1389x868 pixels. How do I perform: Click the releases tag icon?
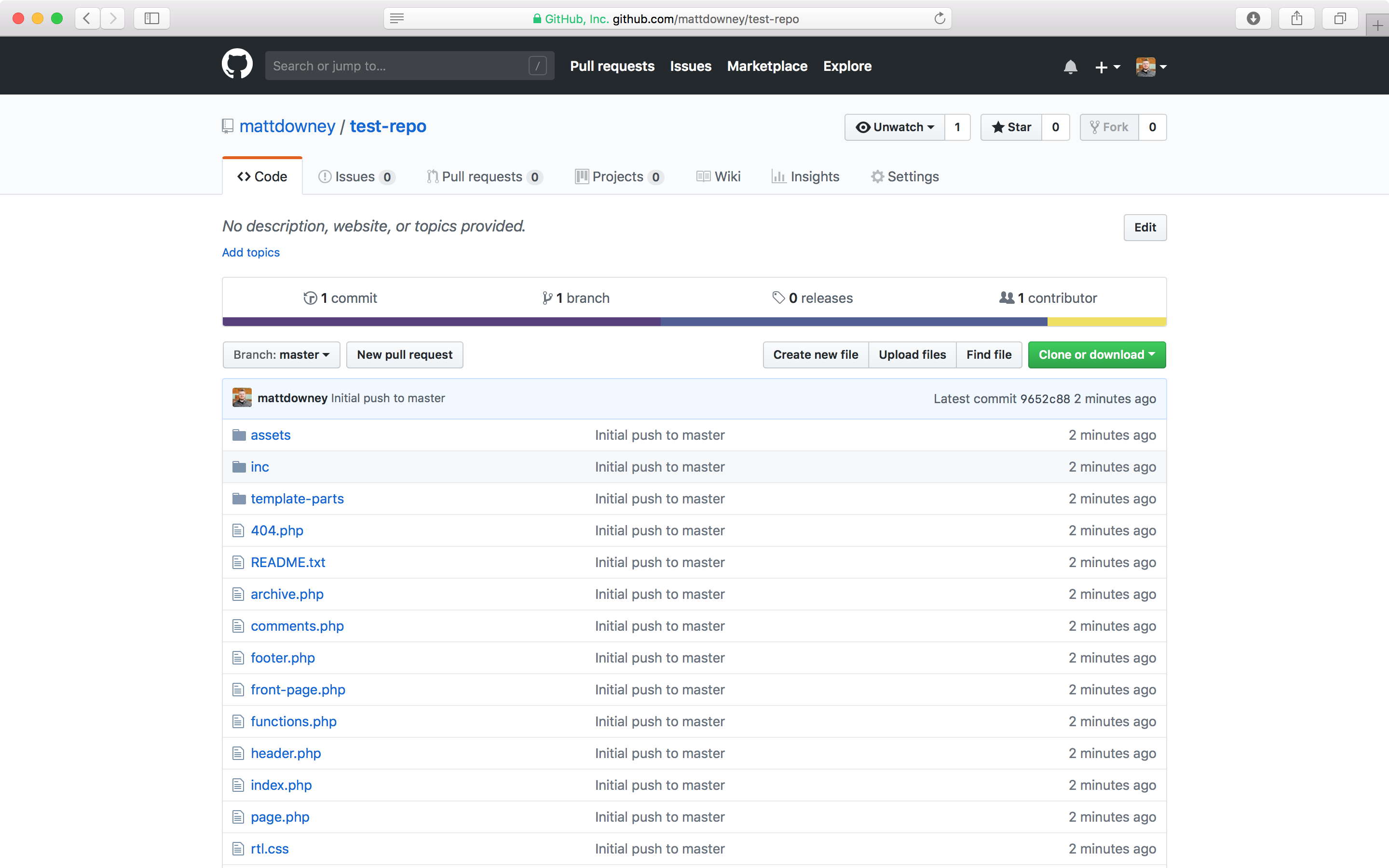pos(778,298)
